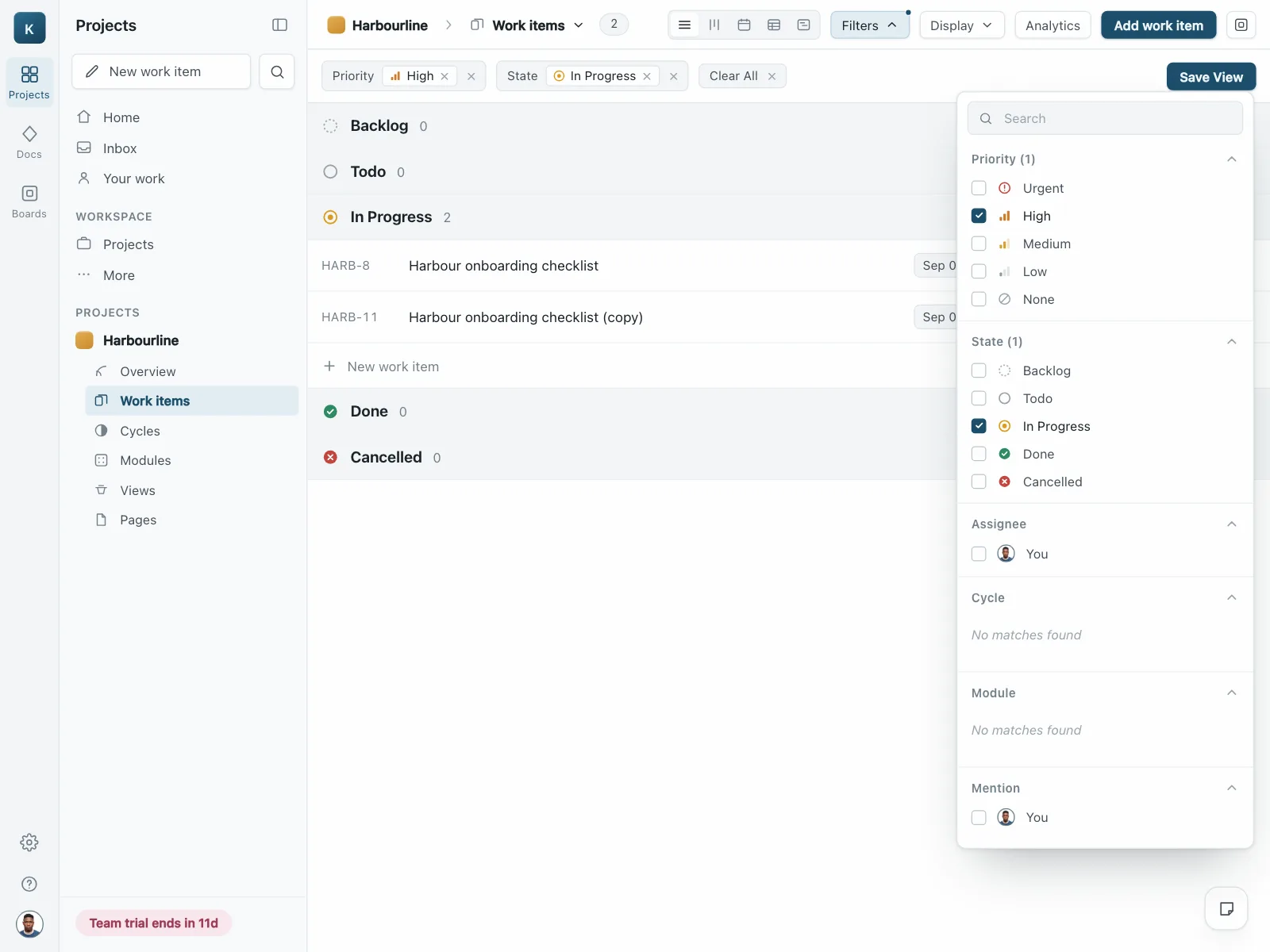Check the Cancelled state checkbox
The width and height of the screenshot is (1270, 952).
tap(979, 482)
